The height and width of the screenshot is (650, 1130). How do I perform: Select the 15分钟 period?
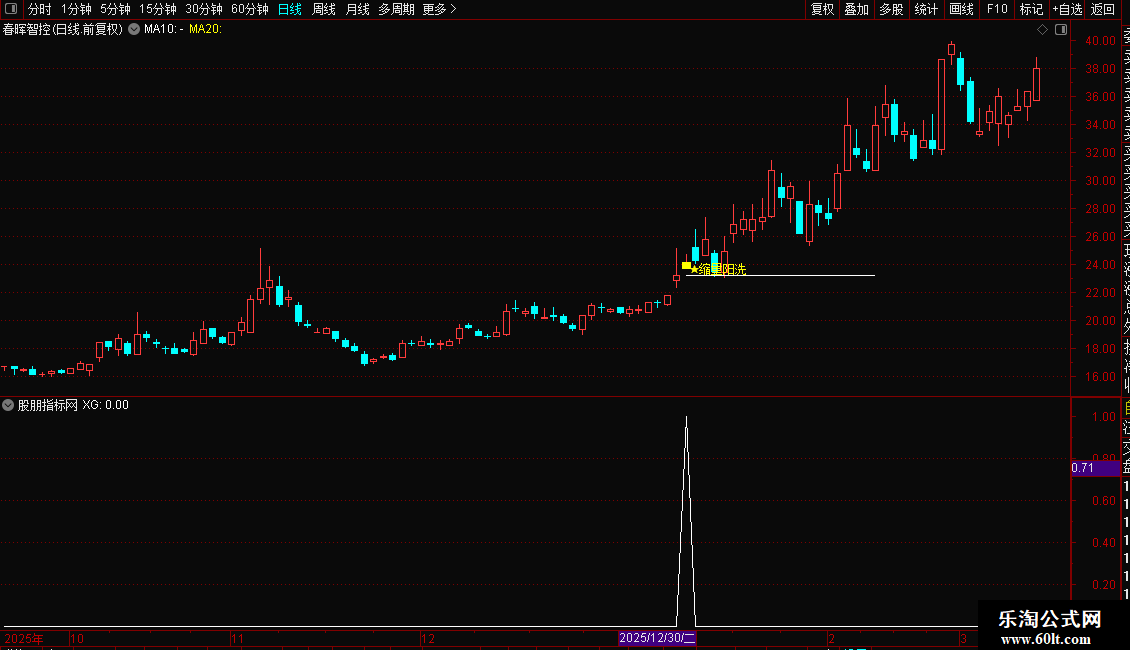click(x=158, y=9)
